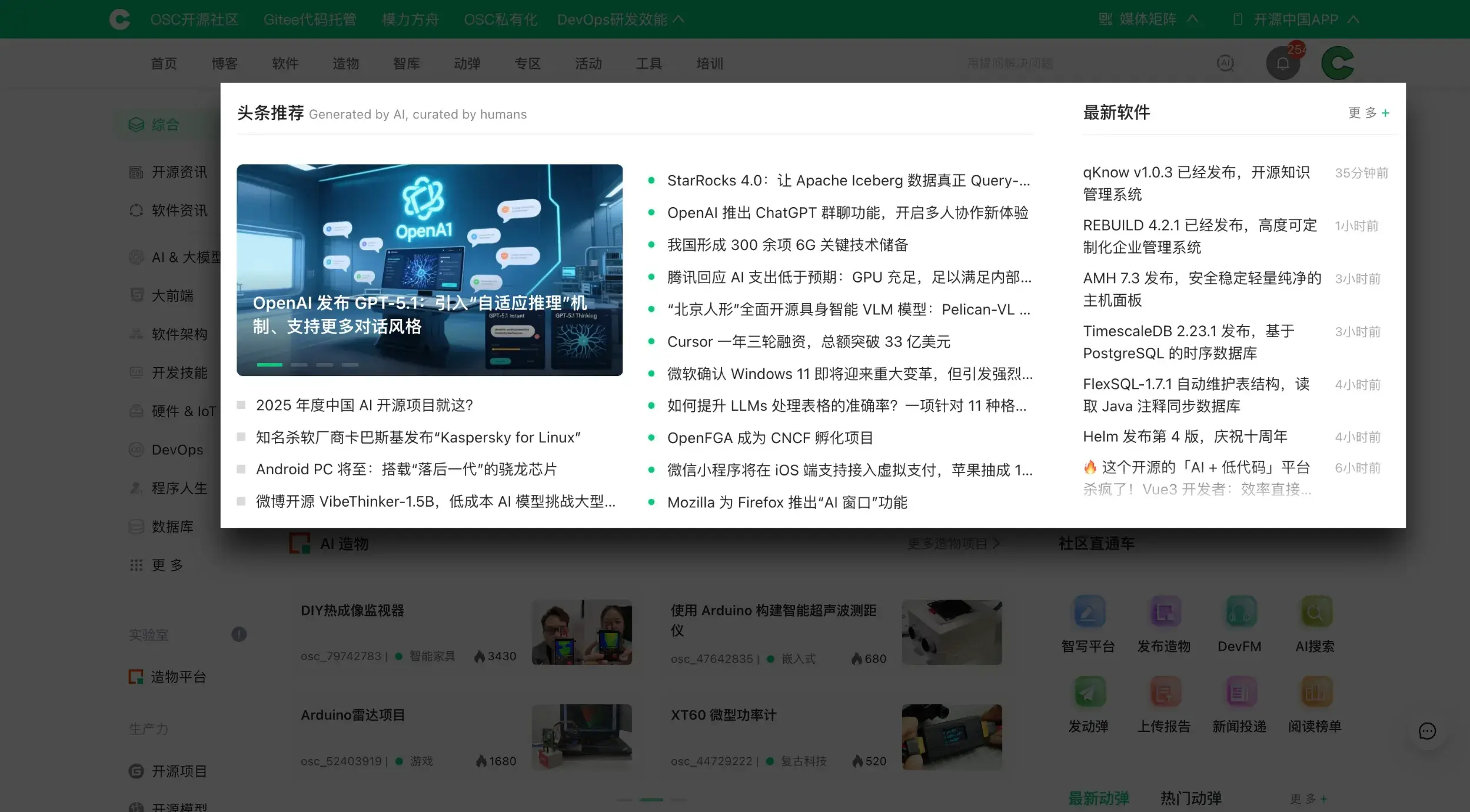This screenshot has height=812, width=1470.
Task: Click the 发动弹 paper plane icon
Action: [1089, 692]
